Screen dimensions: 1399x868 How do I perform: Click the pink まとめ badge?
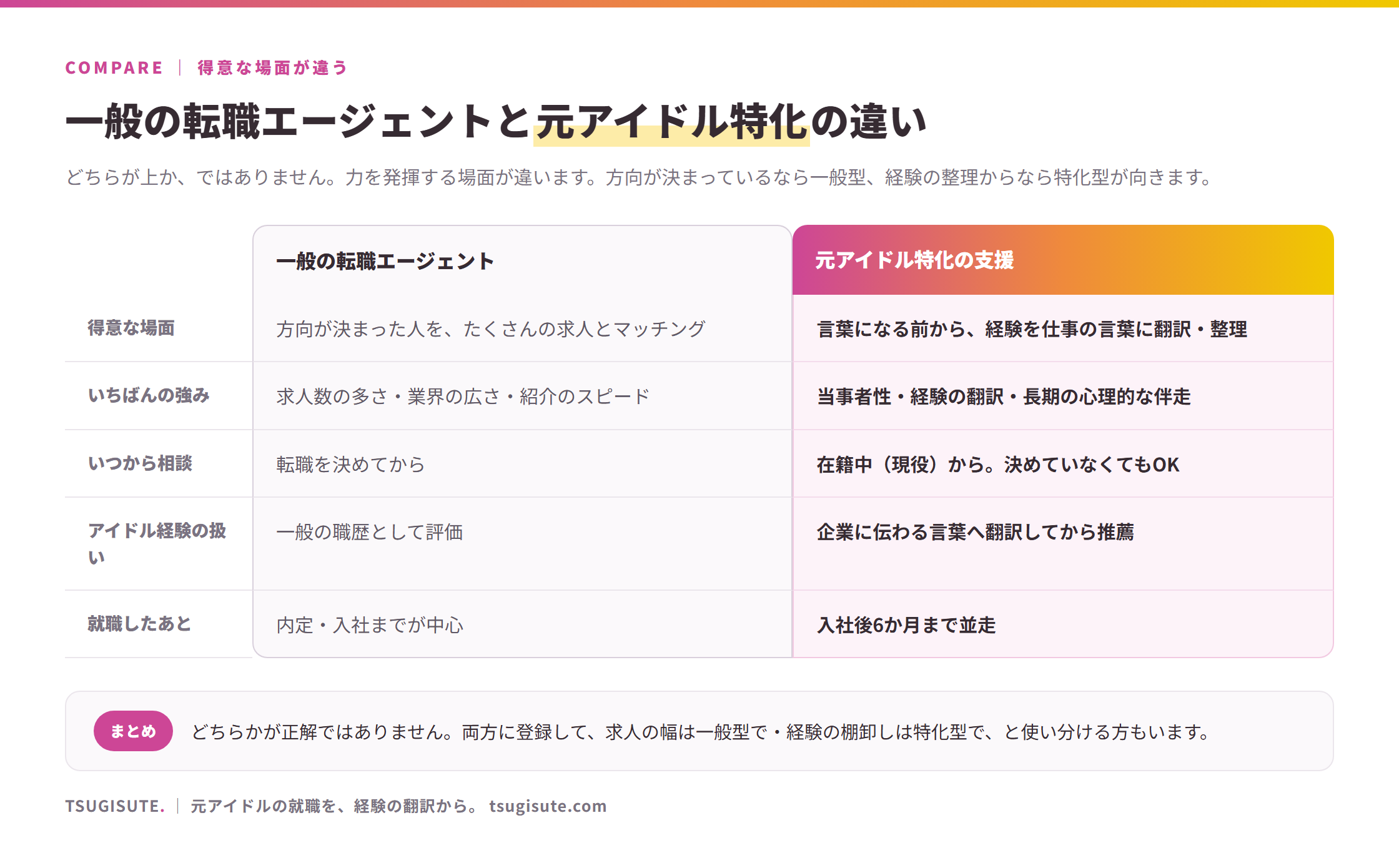click(x=133, y=731)
